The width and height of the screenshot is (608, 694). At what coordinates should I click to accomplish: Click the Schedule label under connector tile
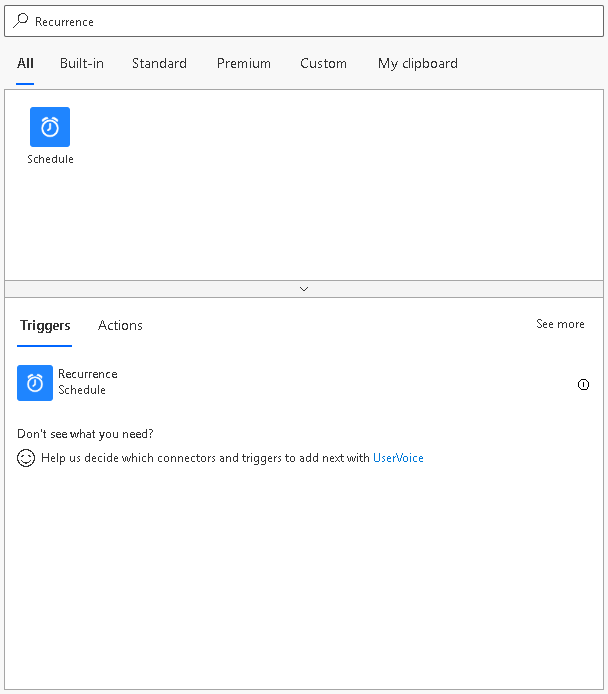tap(50, 159)
